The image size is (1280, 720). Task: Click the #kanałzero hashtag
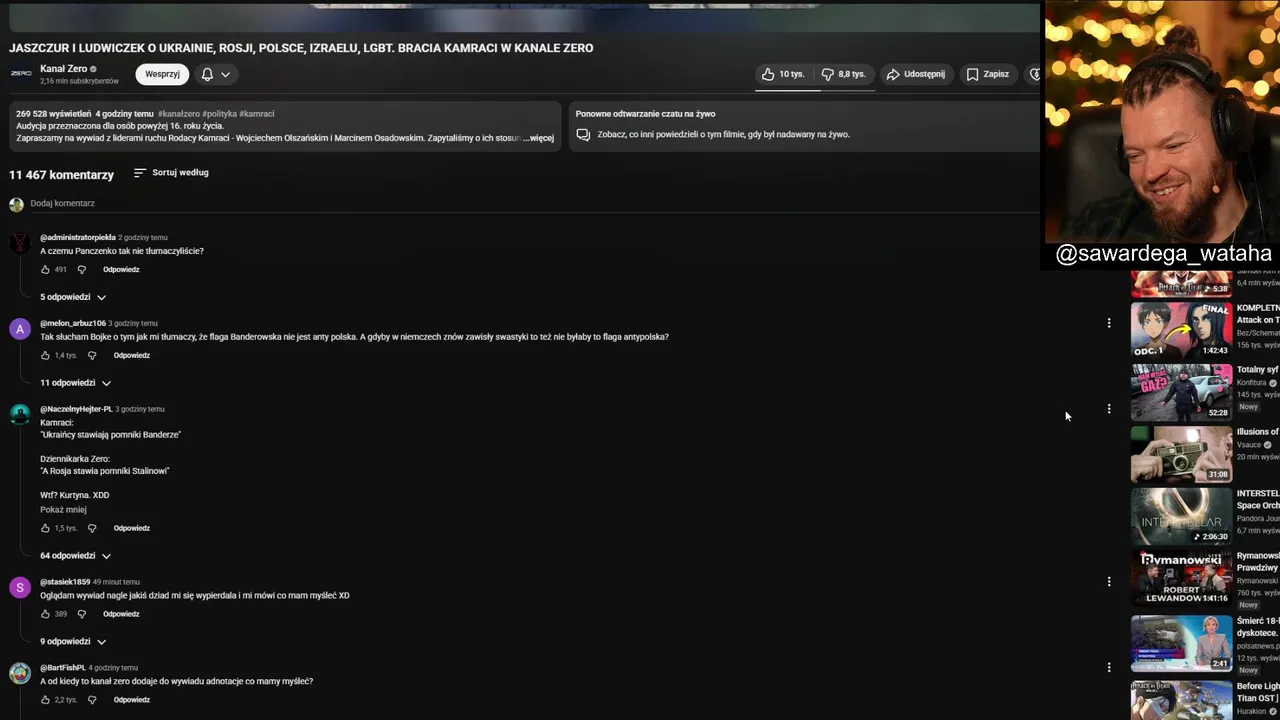178,114
